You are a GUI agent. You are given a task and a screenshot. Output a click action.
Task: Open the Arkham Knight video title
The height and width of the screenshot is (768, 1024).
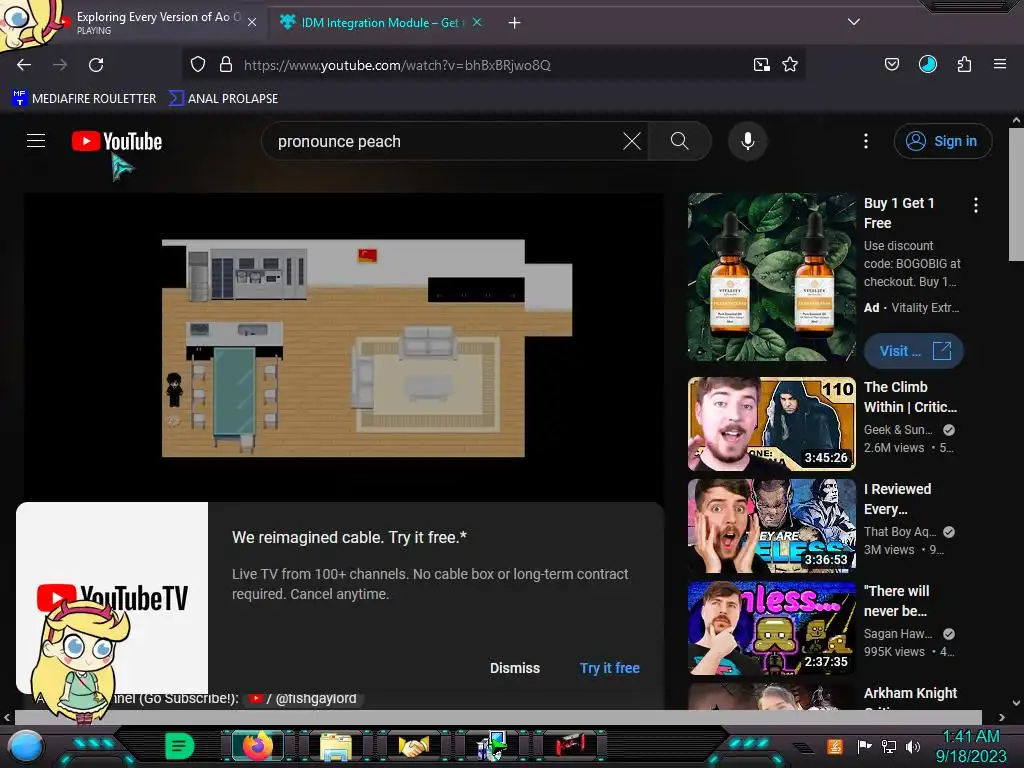click(910, 694)
